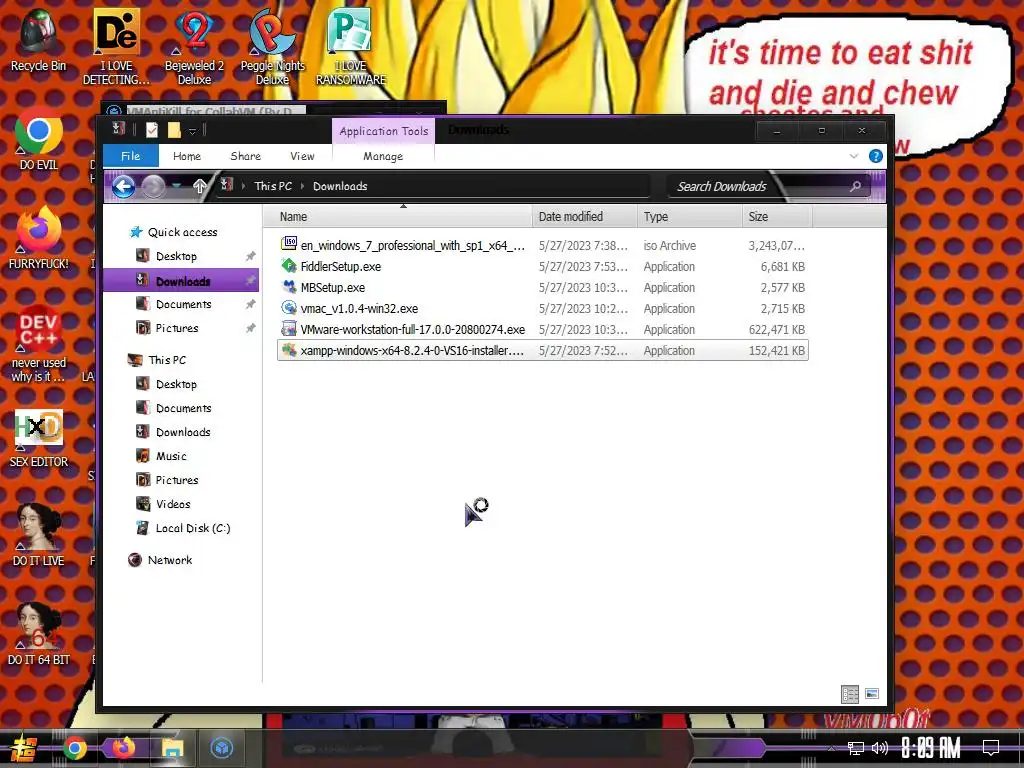Viewport: 1024px width, 768px height.
Task: Open the Manage ribbon tab
Action: 383,156
